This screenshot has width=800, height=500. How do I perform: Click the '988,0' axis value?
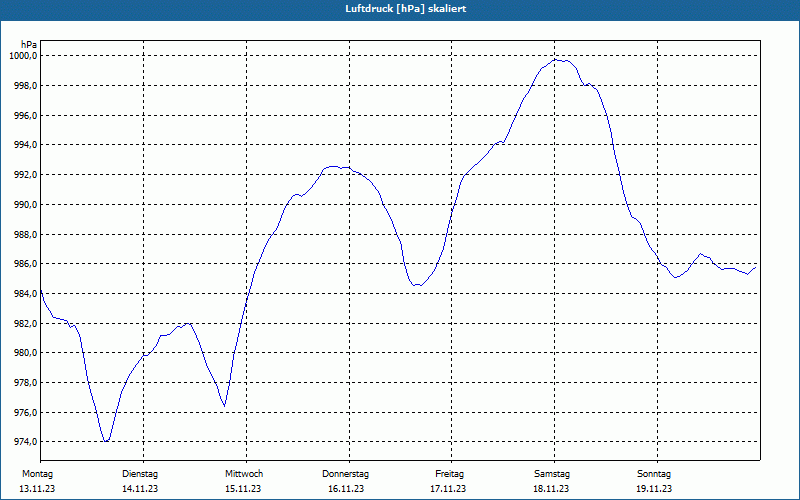click(26, 235)
